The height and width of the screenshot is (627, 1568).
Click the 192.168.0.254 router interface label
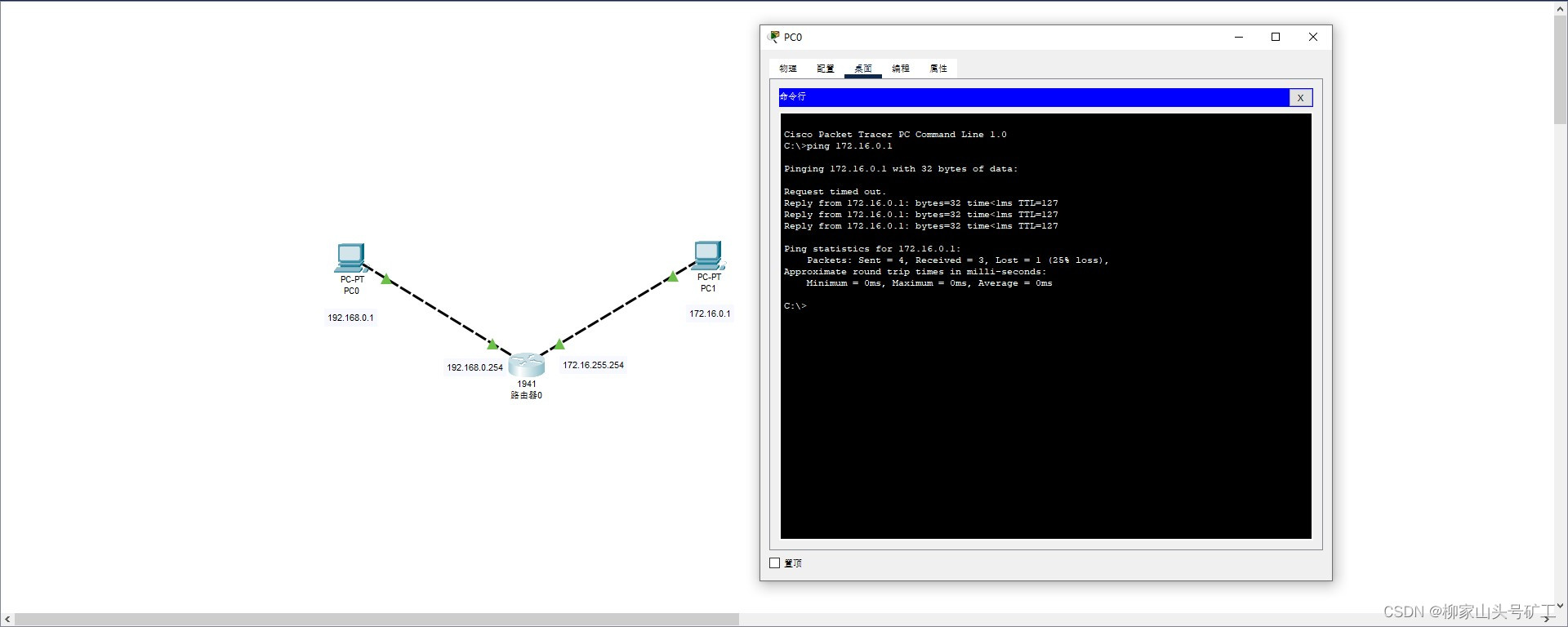click(474, 367)
